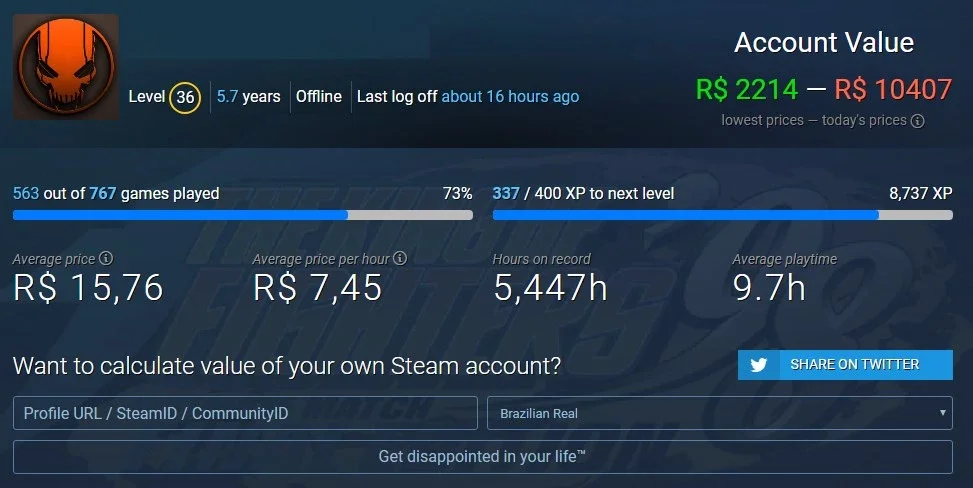Screen dimensions: 973x488
Task: Click the XP to next level progress bar
Action: click(722, 215)
